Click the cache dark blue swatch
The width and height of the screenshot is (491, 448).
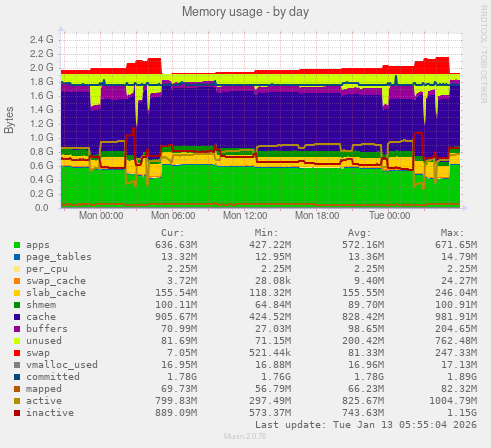click(x=17, y=317)
